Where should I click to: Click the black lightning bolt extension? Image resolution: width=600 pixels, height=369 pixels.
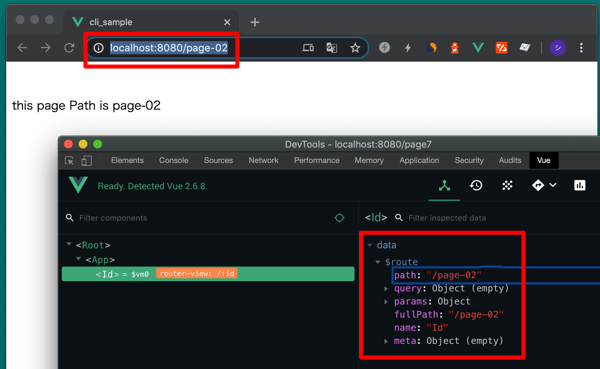(408, 47)
